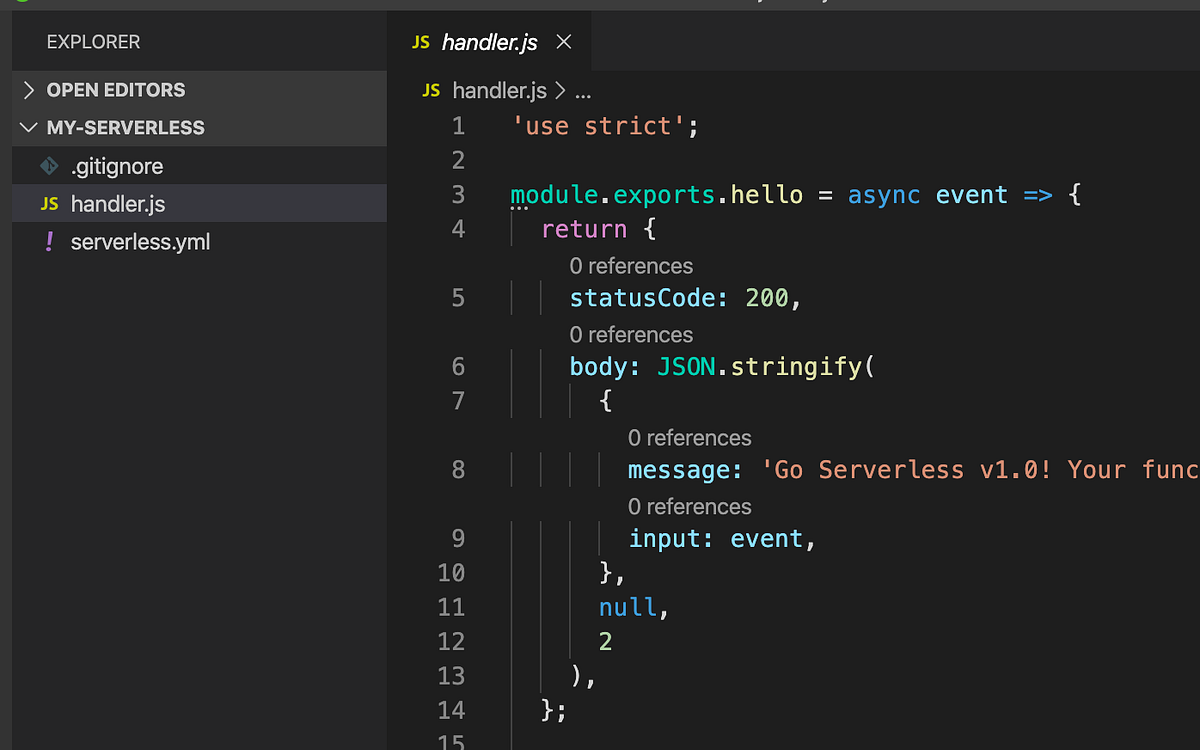
Task: Click the EXPLORER panel heading
Action: (x=93, y=42)
